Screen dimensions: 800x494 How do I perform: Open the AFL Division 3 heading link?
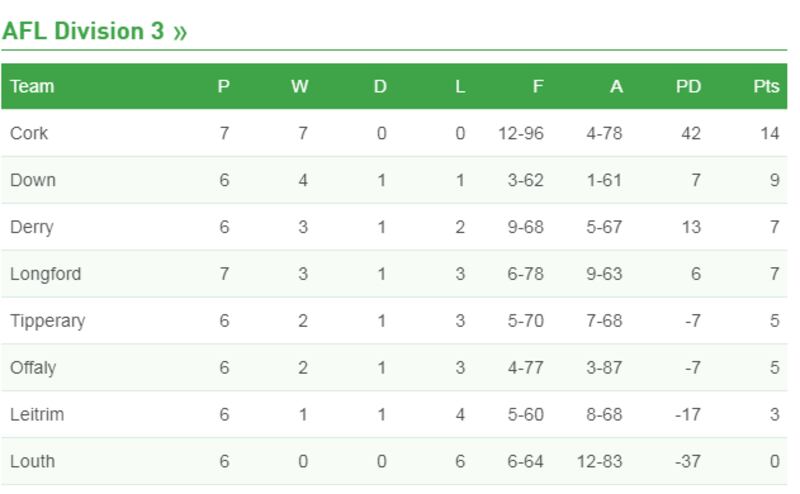pyautogui.click(x=94, y=31)
